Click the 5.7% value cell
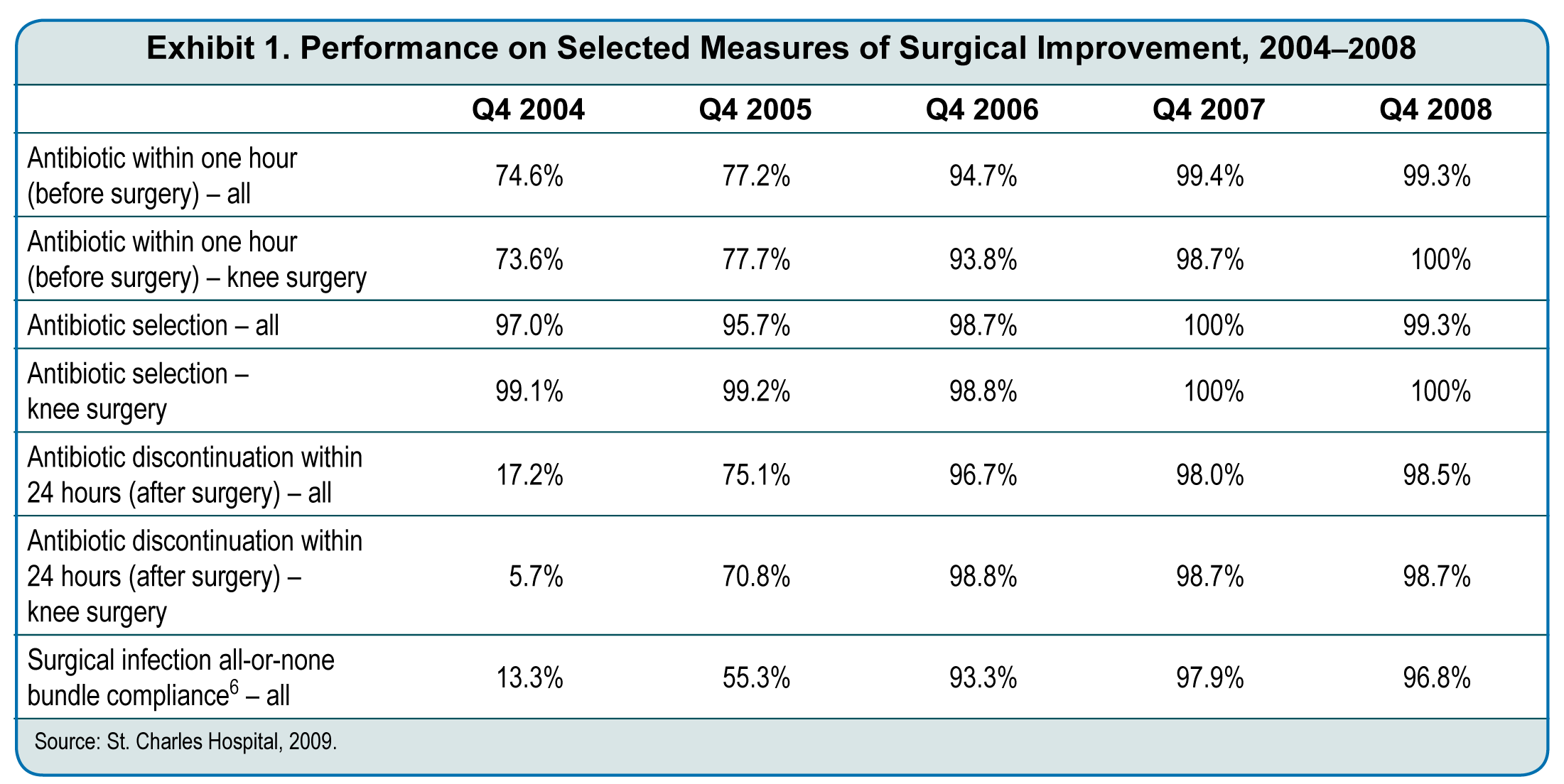The height and width of the screenshot is (784, 1564). pos(536,577)
